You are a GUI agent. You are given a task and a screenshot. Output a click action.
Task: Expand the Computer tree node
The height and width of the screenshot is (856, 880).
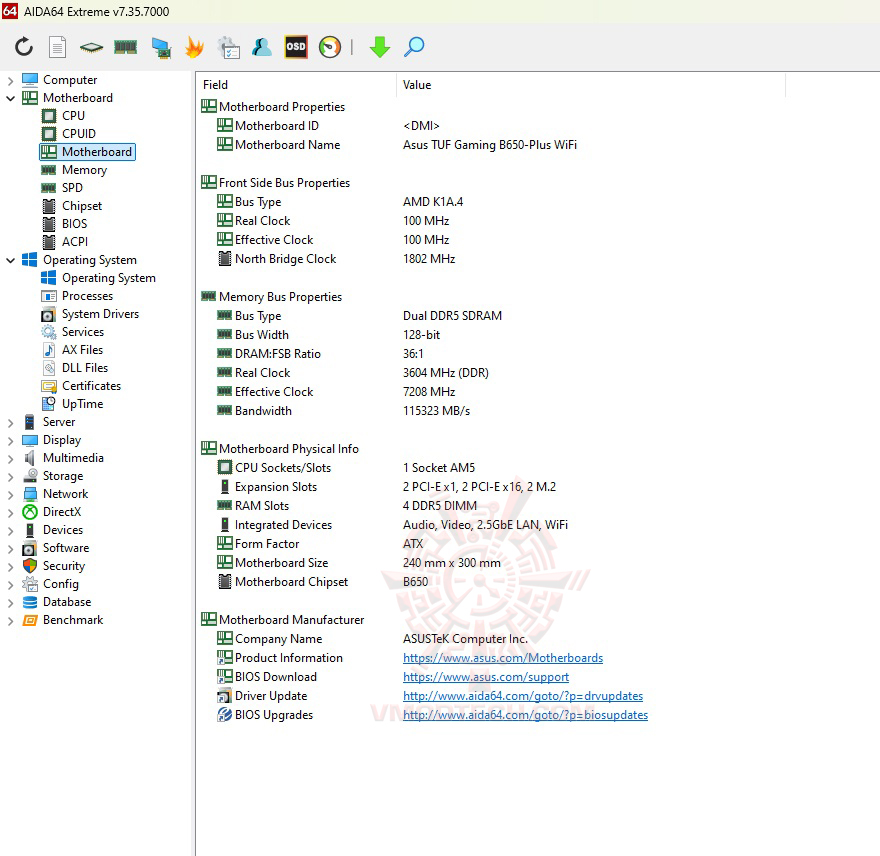[10, 81]
